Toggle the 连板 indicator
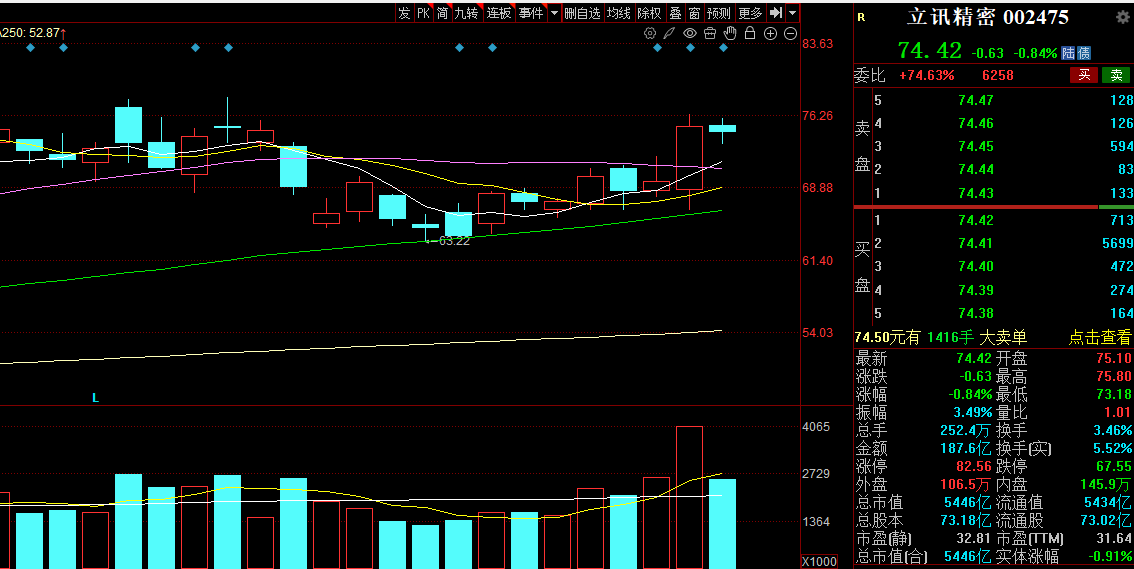 pyautogui.click(x=499, y=13)
